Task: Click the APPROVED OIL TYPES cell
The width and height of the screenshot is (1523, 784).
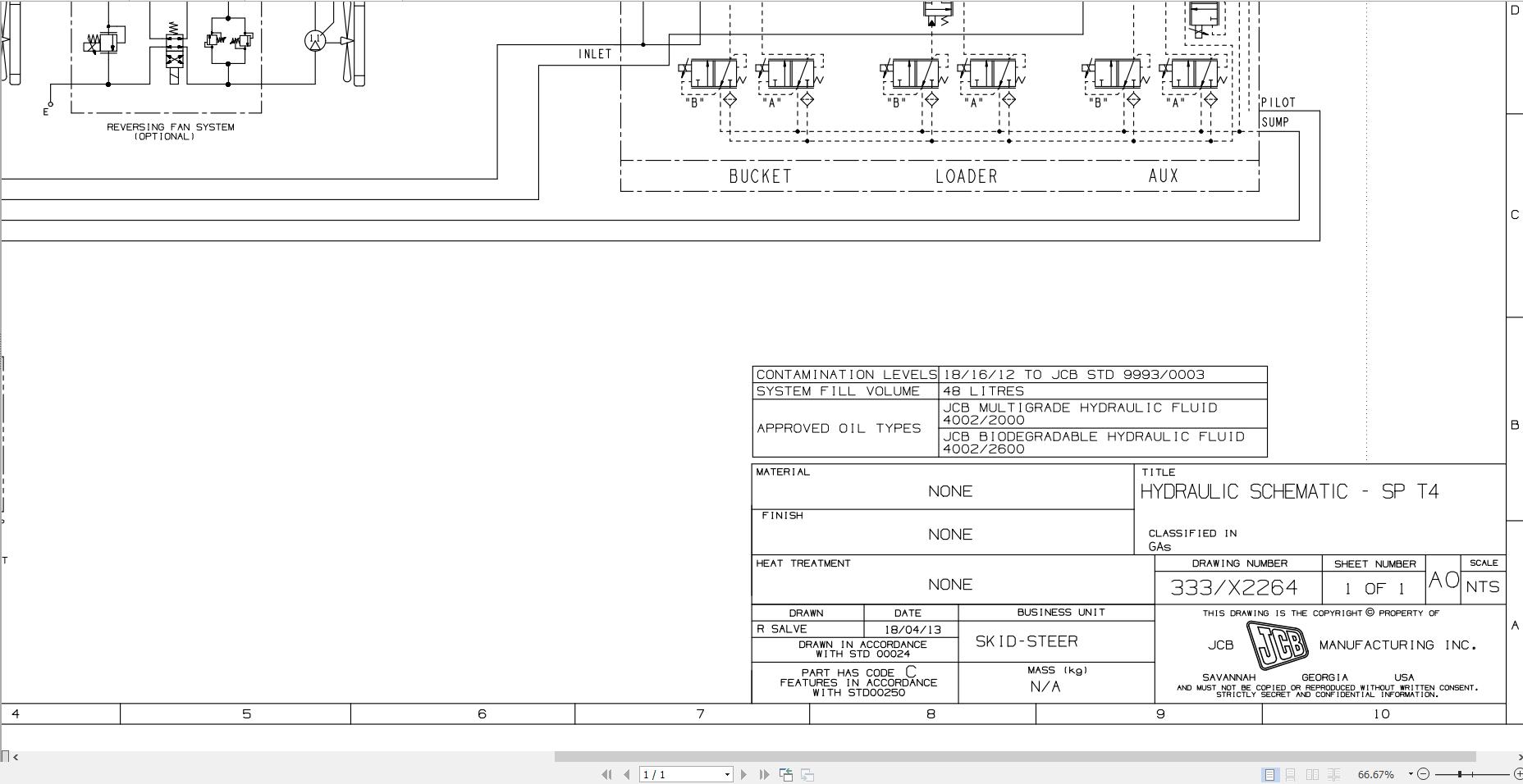Action: pos(845,428)
